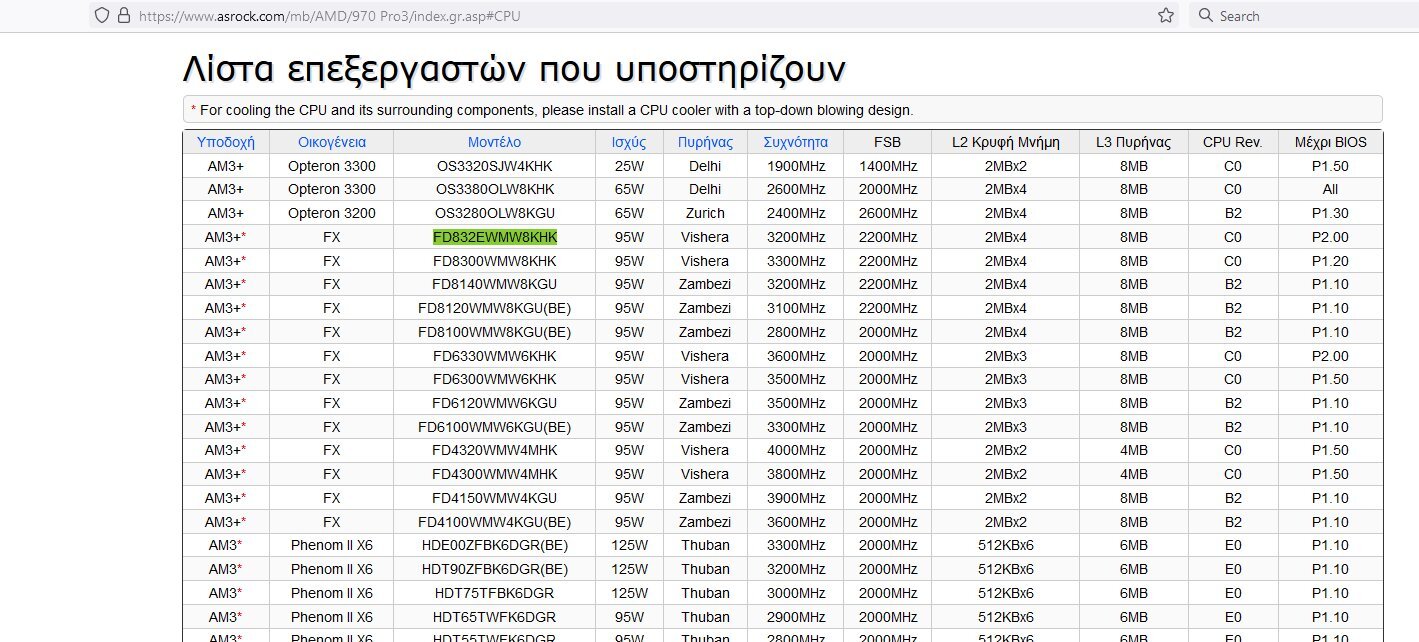Click the CPU Rev. column header
The width and height of the screenshot is (1419, 642).
click(x=1233, y=142)
